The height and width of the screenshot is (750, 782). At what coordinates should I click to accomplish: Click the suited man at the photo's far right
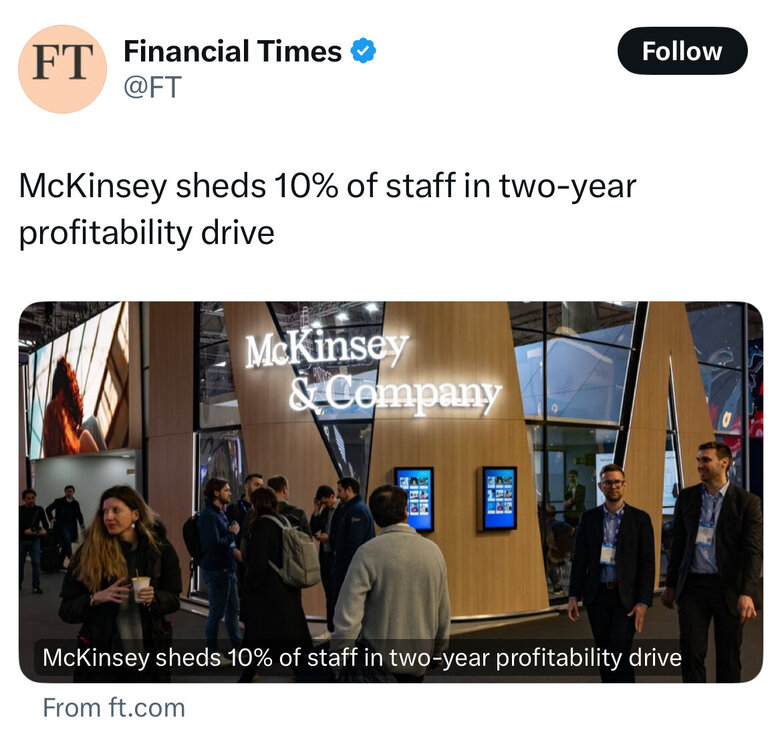714,555
